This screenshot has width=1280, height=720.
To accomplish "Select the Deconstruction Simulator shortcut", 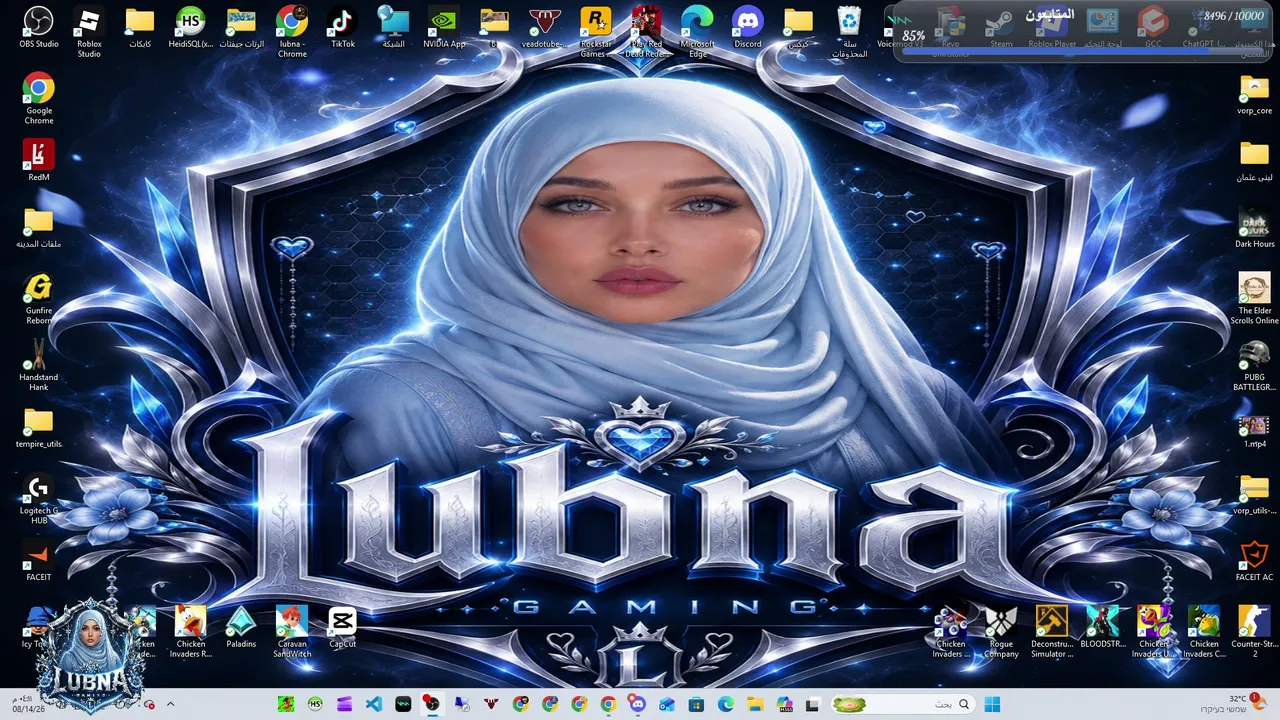I will (1052, 632).
